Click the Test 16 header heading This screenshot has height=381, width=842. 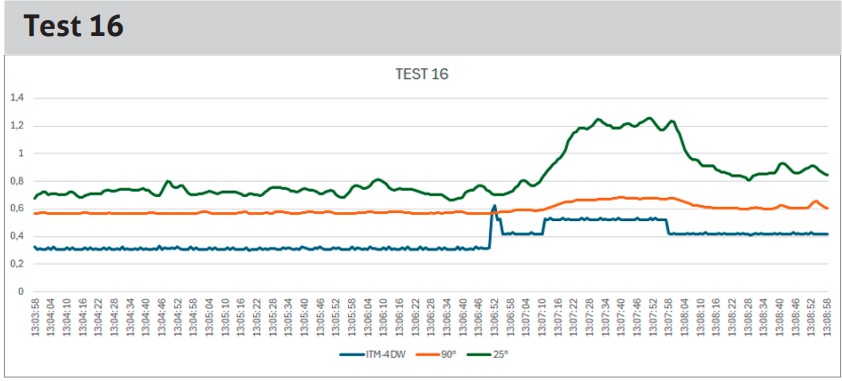(x=74, y=26)
